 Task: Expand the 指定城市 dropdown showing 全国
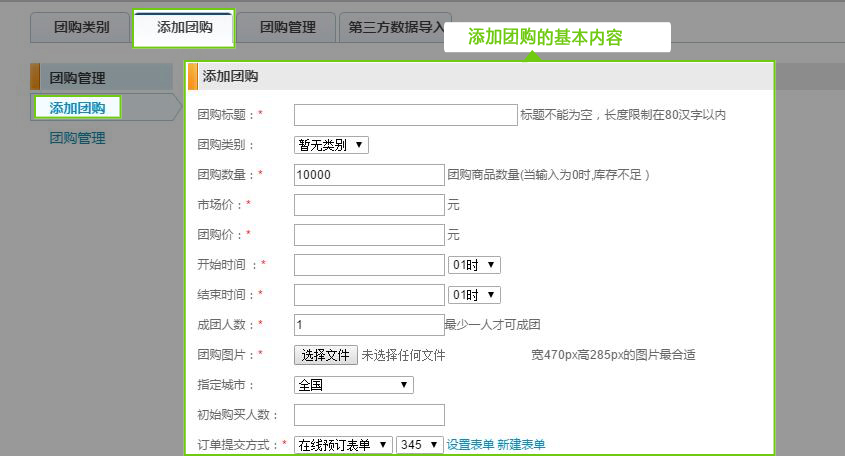pyautogui.click(x=354, y=385)
